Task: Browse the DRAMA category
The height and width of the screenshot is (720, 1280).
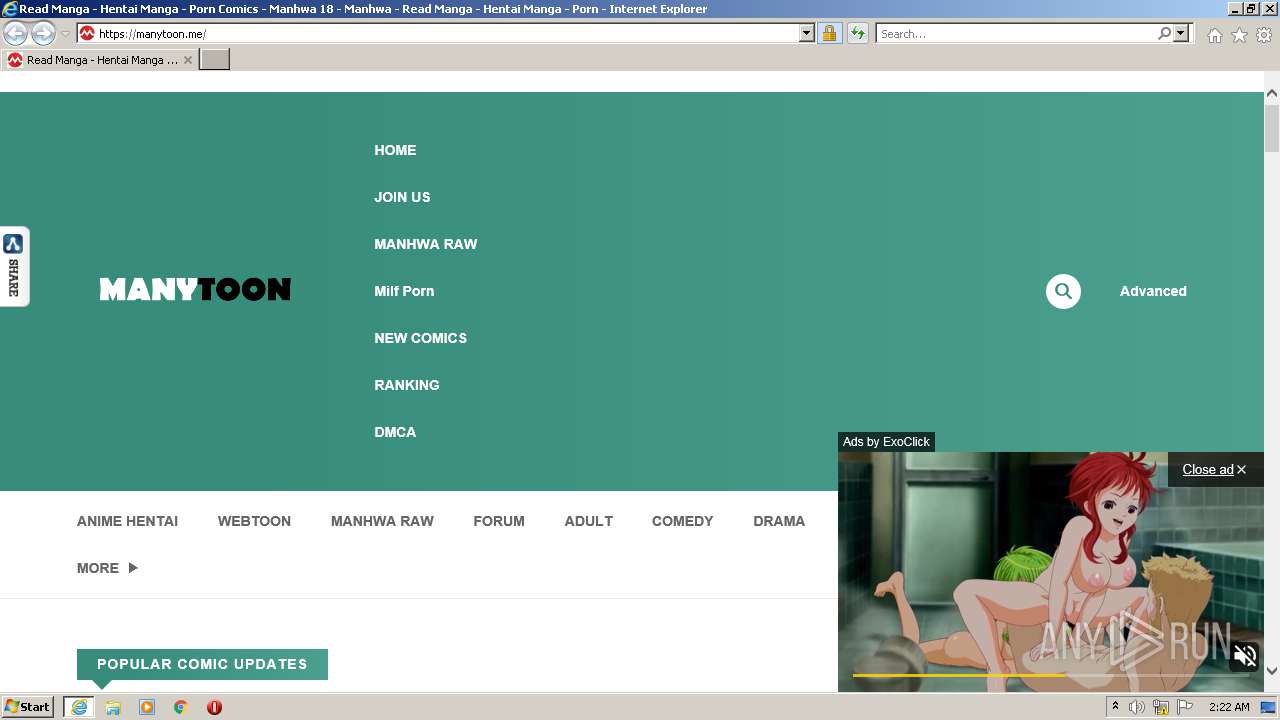Action: click(779, 521)
